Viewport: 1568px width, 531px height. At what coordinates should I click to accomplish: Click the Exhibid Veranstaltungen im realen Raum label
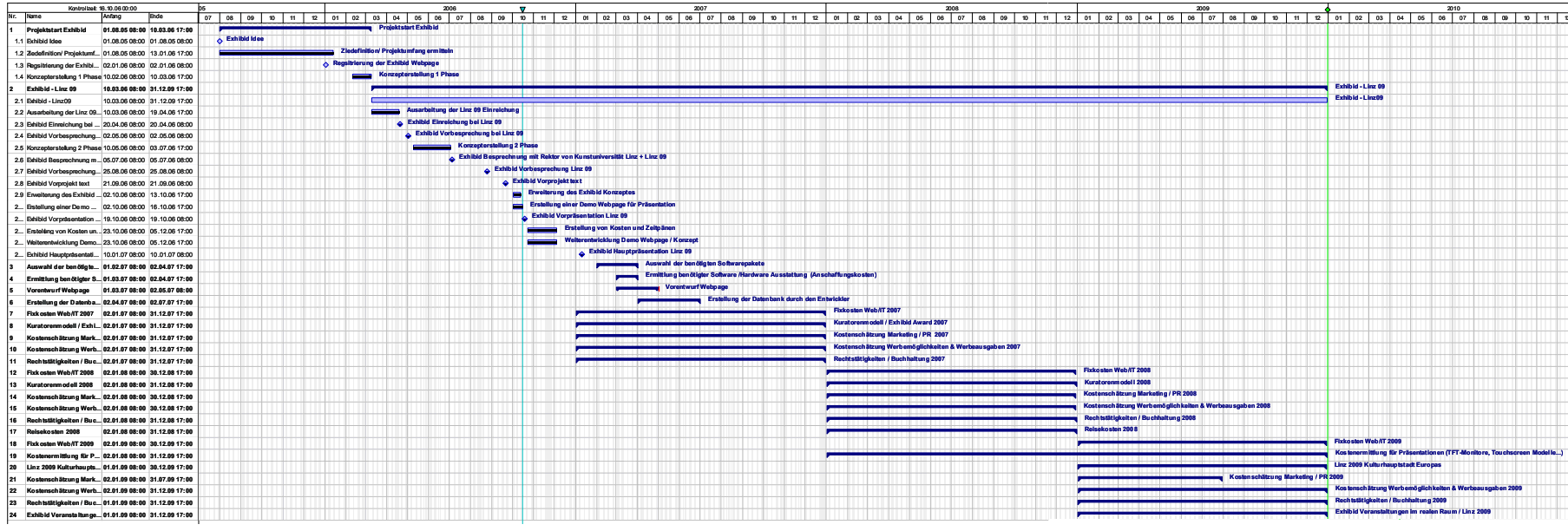click(1413, 511)
